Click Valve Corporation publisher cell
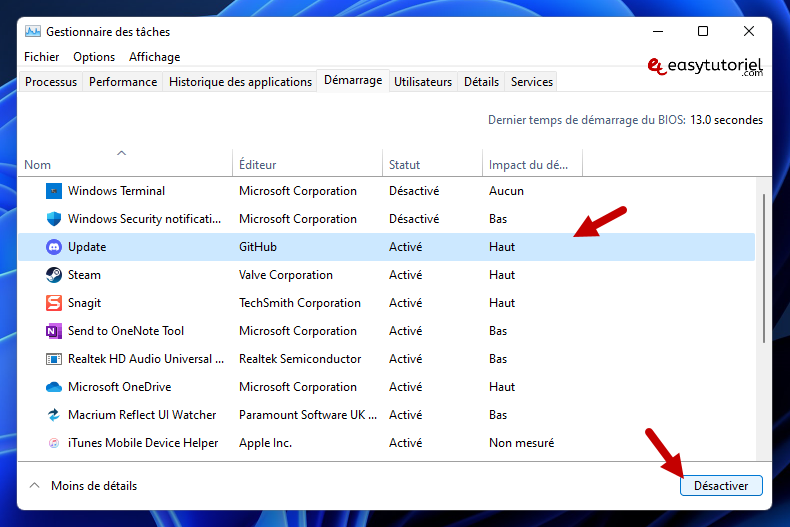Viewport: 790px width, 527px height. (286, 275)
